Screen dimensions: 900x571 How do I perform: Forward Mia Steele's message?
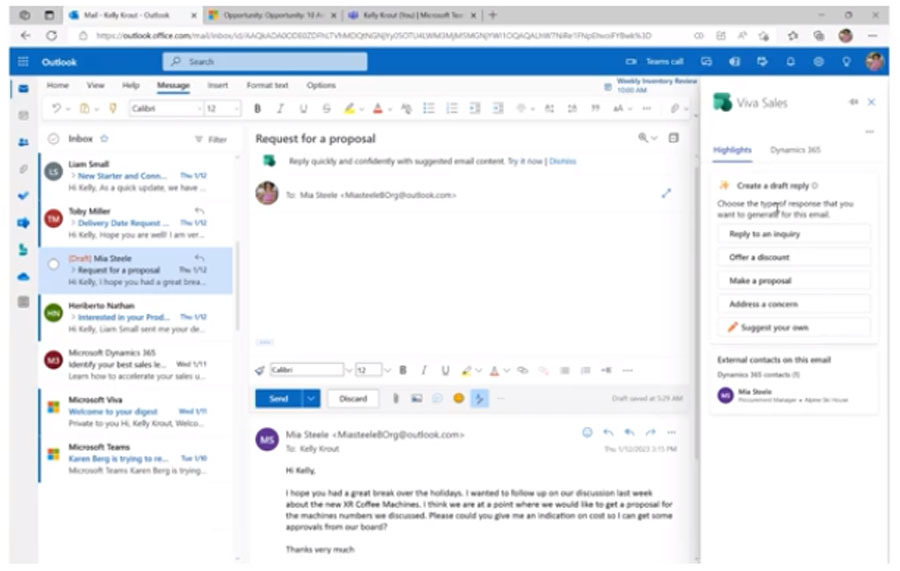(650, 432)
